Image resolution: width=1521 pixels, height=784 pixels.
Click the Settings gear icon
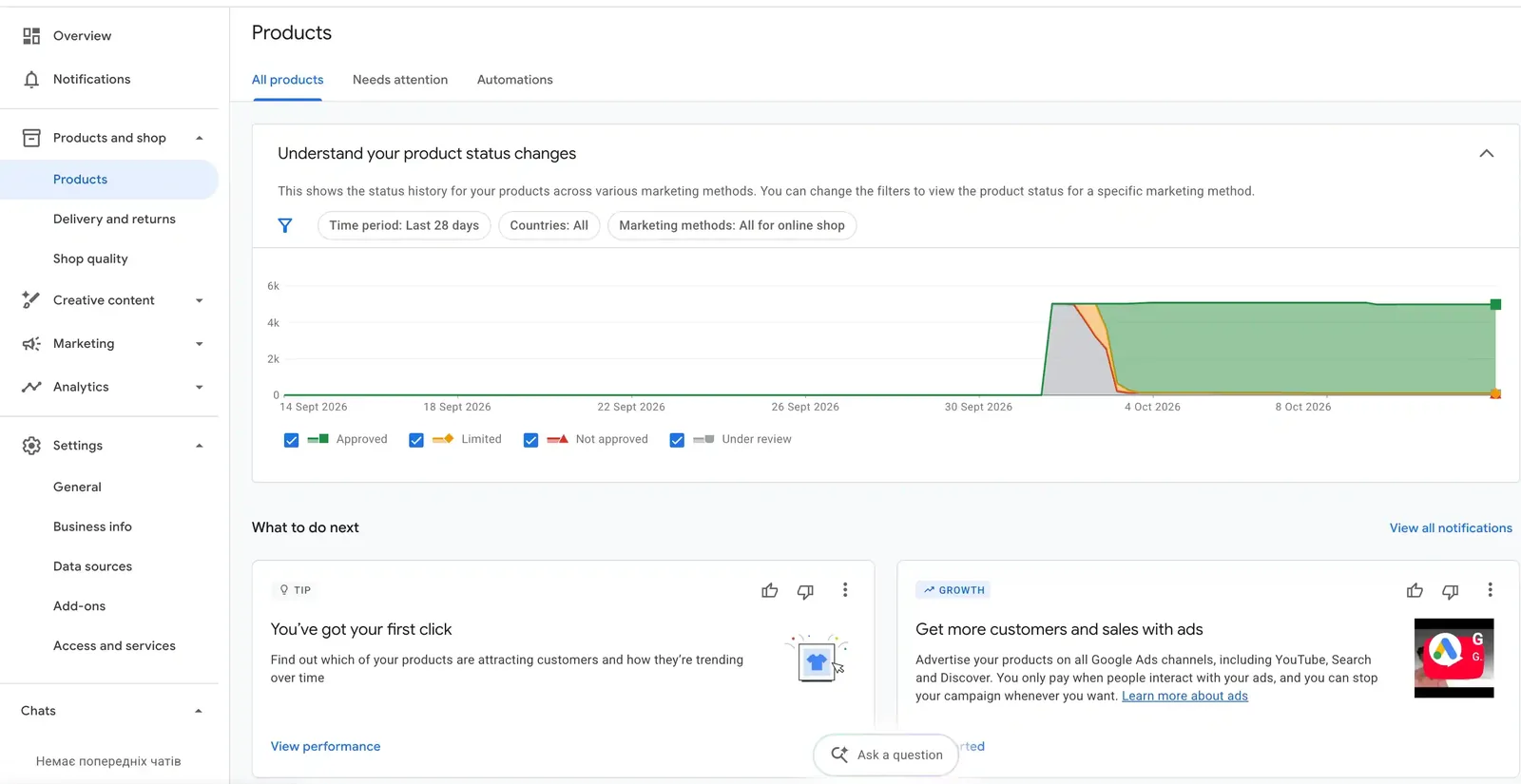point(31,446)
